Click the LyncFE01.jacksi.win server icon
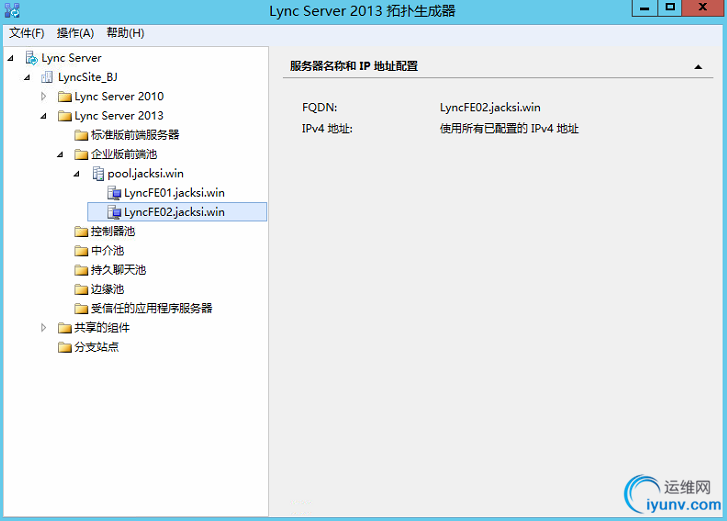This screenshot has height=521, width=727. [x=114, y=193]
